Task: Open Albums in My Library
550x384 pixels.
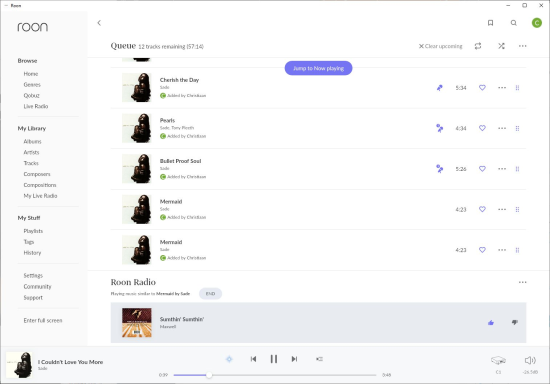Action: [32, 141]
